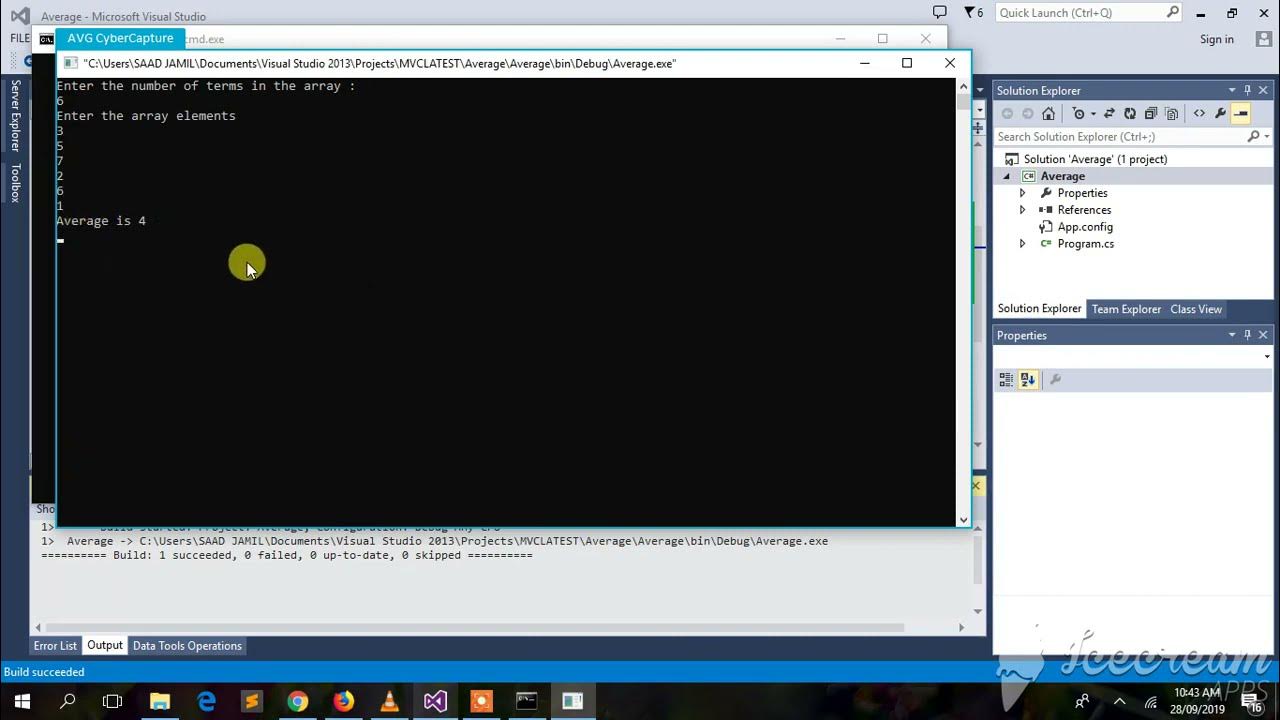Click feedback speech bubble icon in title bar
The image size is (1280, 720).
point(939,13)
